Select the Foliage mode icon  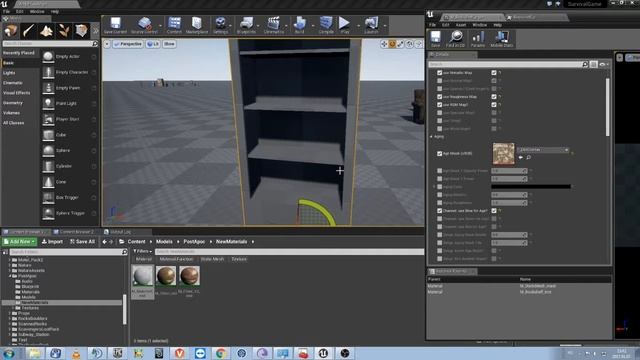(x=64, y=31)
